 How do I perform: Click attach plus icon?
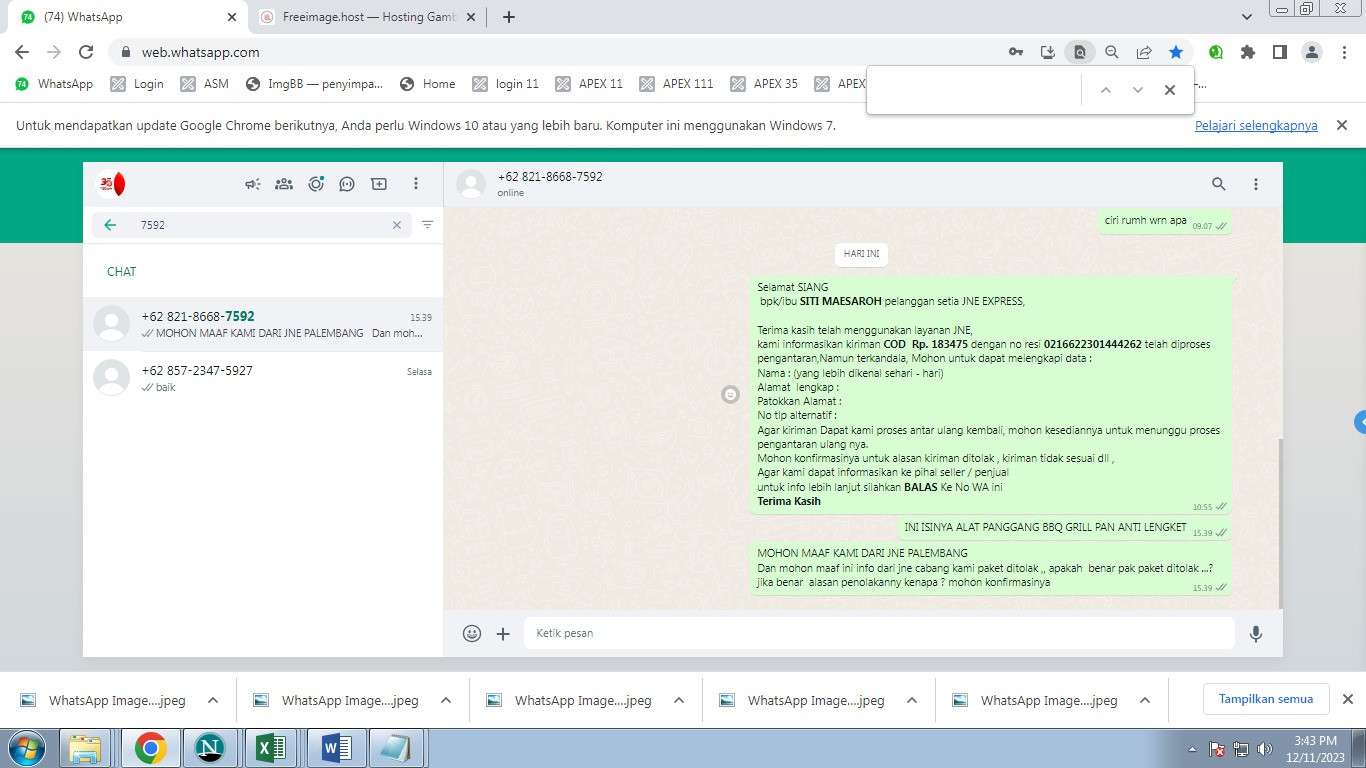coord(503,633)
